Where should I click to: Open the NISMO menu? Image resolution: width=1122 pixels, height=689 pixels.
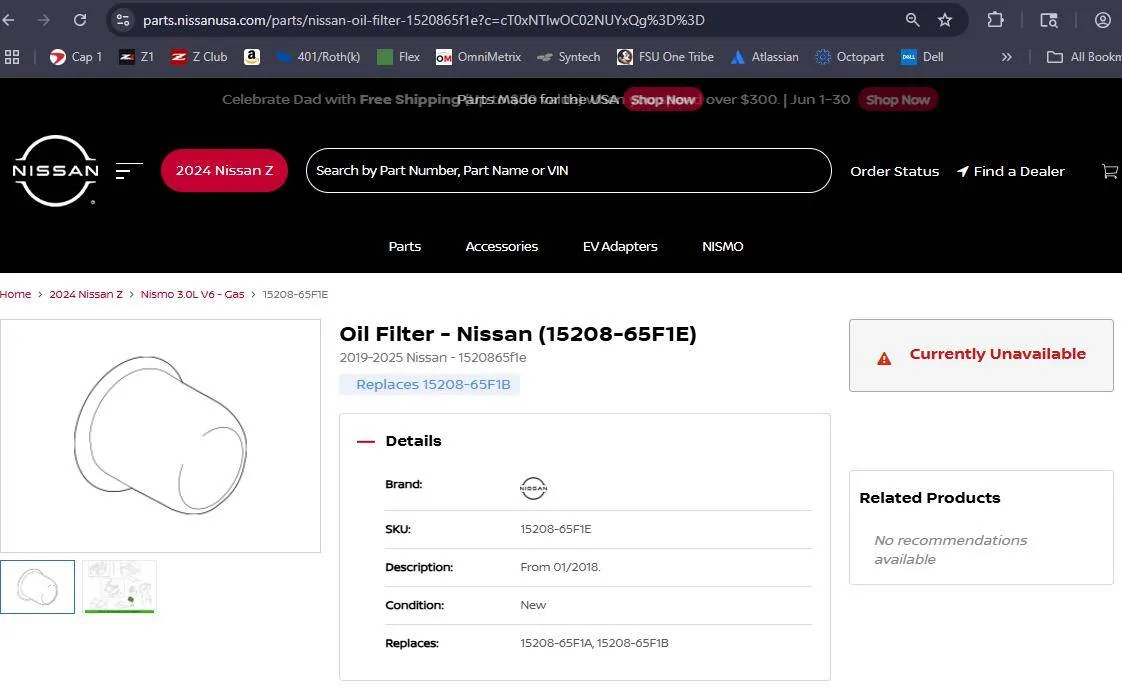[723, 246]
